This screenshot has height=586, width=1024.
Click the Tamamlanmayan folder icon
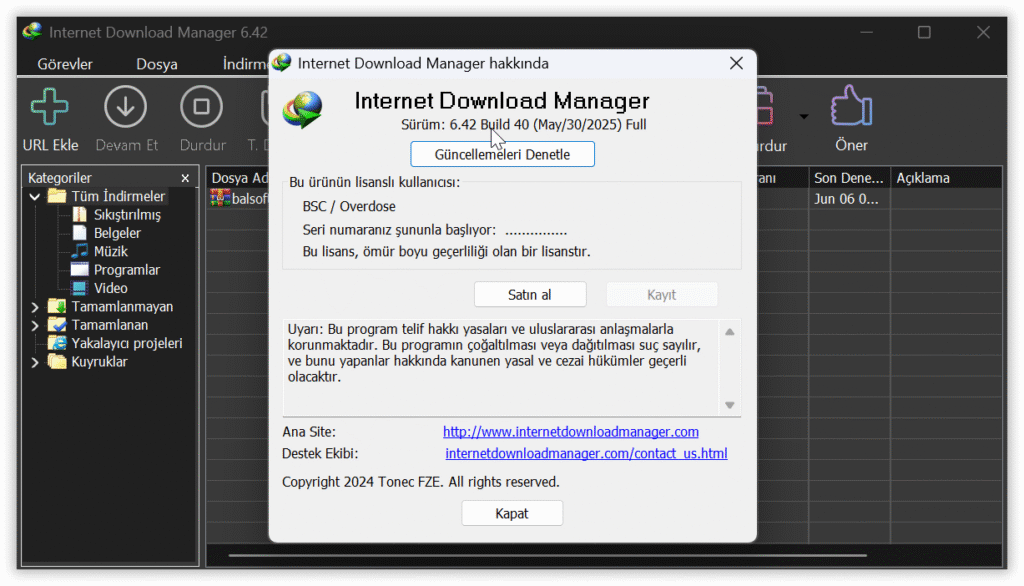click(57, 306)
